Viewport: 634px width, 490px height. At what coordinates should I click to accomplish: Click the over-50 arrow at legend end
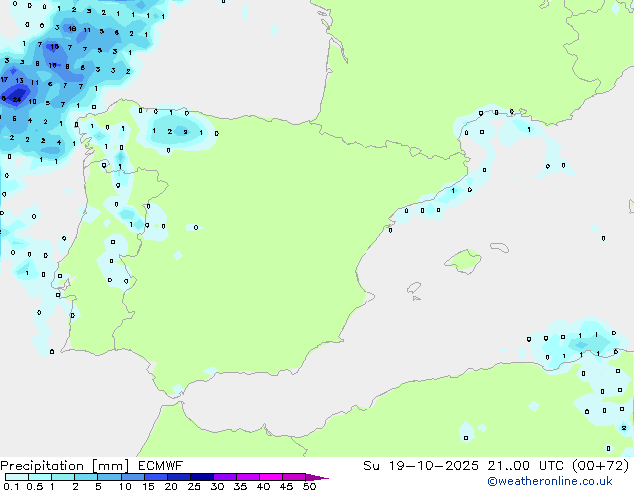point(317,477)
